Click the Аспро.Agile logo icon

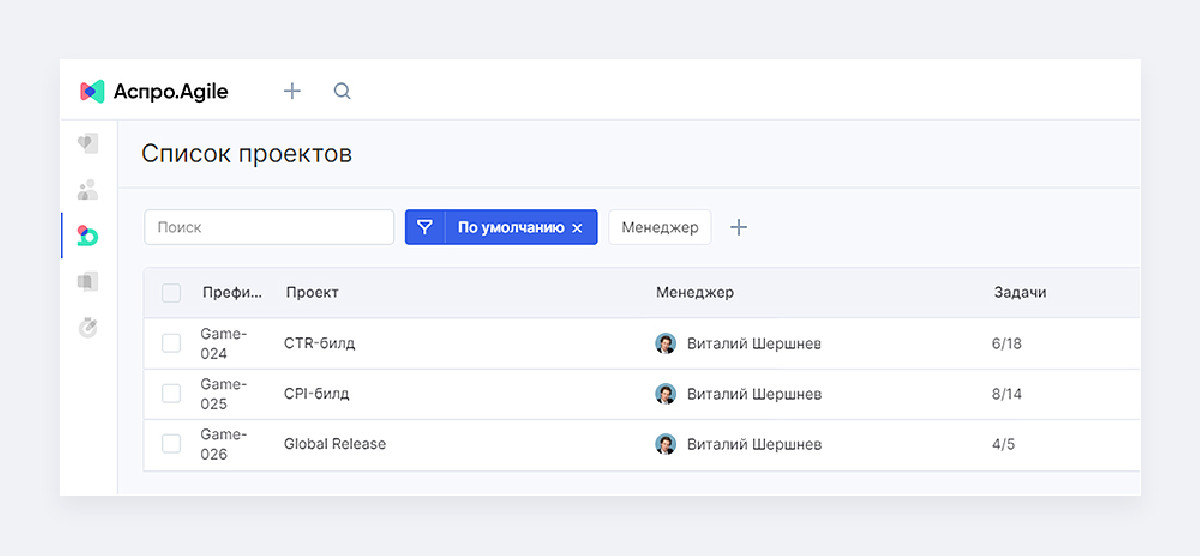click(92, 91)
